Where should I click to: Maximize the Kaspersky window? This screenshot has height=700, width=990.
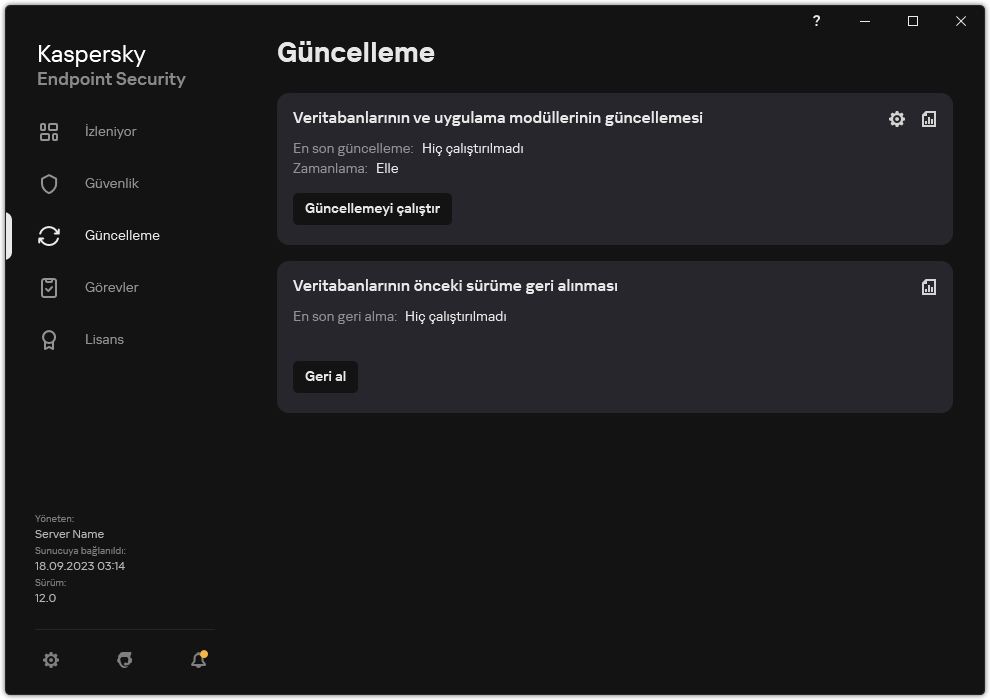[x=913, y=21]
